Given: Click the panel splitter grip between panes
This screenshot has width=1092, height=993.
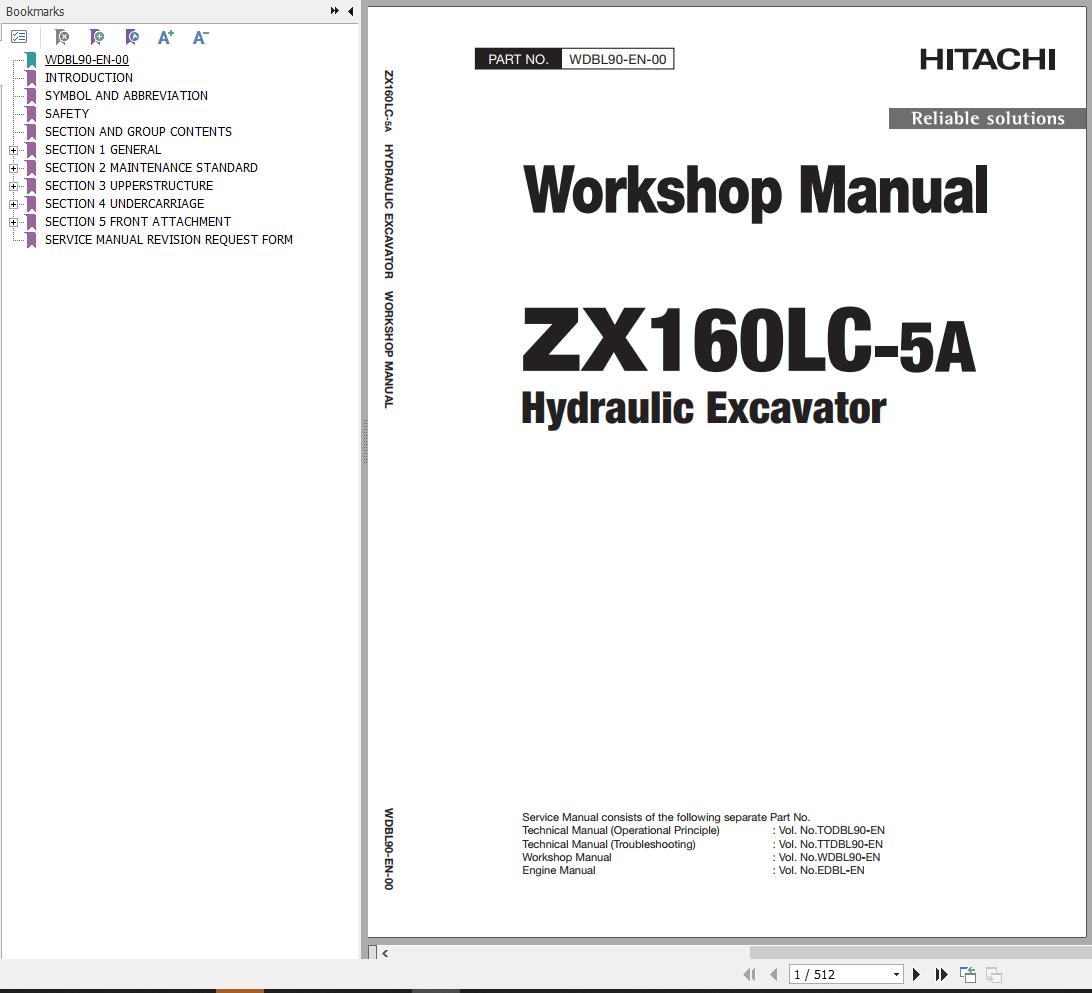Looking at the screenshot, I should (x=364, y=441).
